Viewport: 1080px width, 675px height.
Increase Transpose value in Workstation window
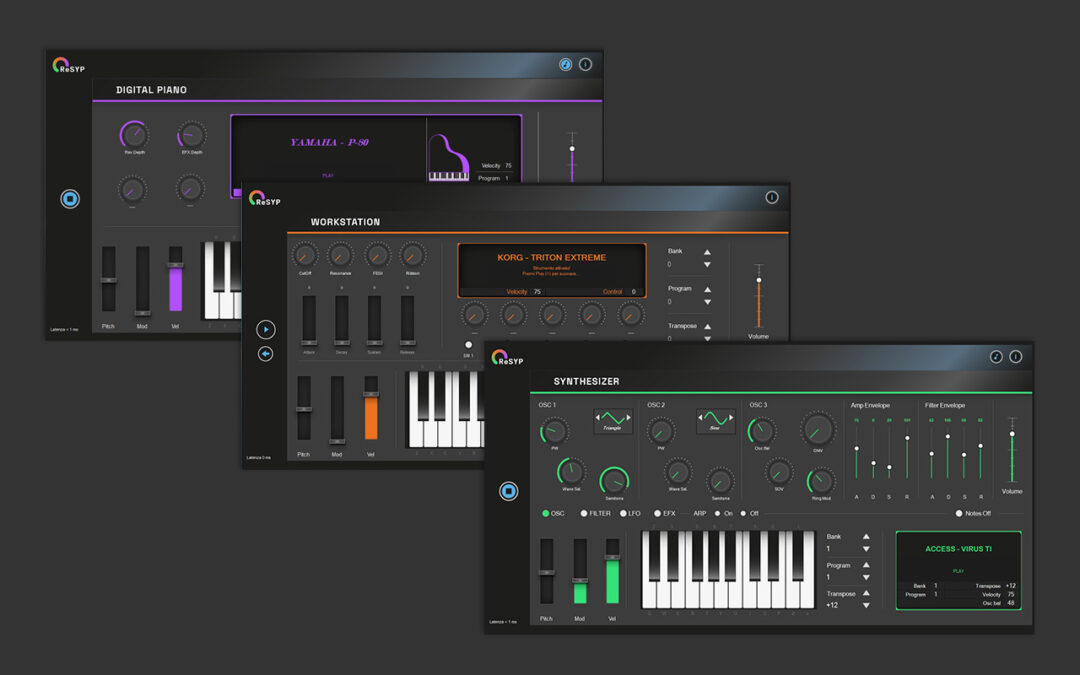pos(707,326)
